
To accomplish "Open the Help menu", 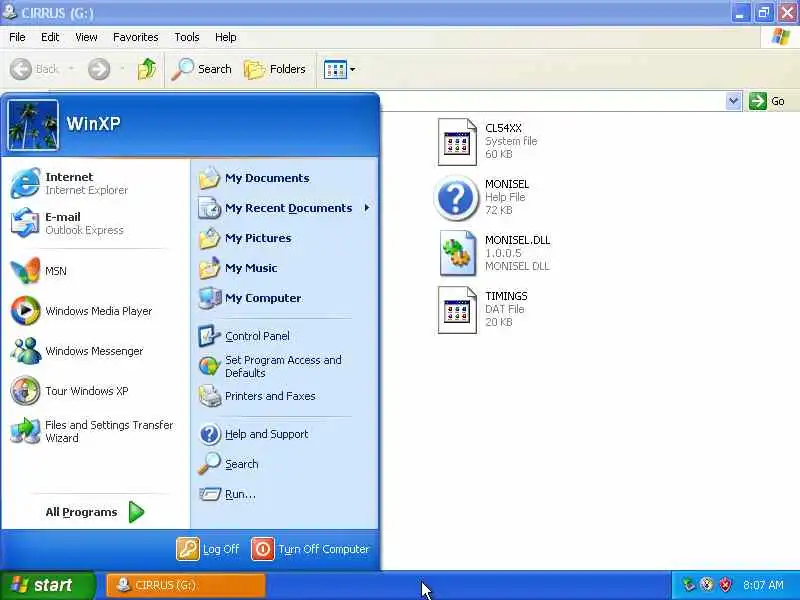I will 226,37.
